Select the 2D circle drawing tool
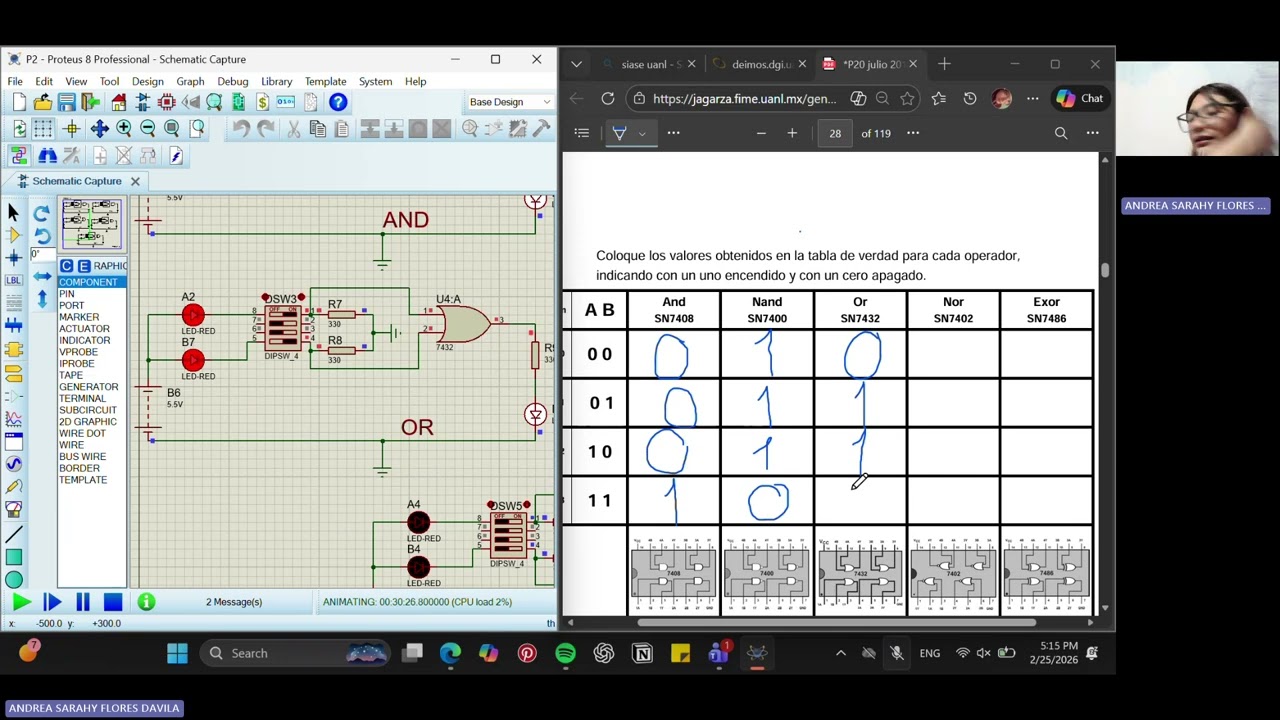 click(13, 580)
